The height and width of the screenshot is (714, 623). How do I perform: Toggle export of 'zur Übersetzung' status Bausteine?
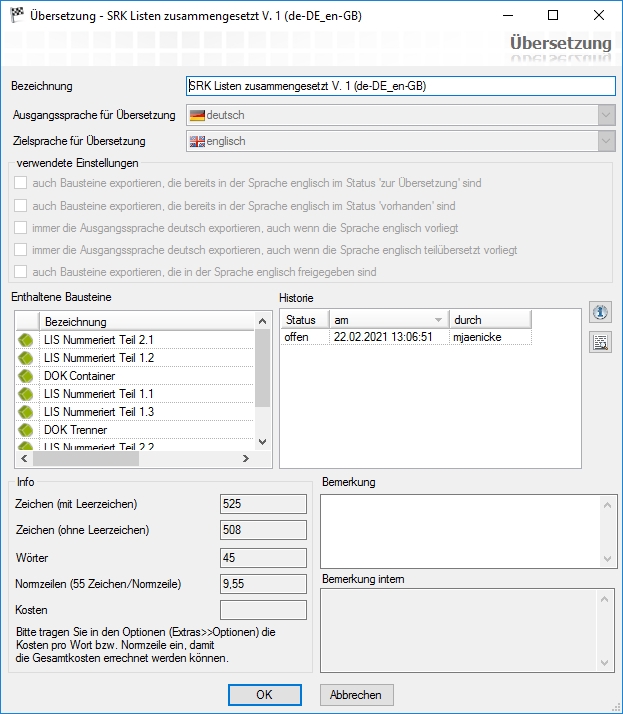20,183
